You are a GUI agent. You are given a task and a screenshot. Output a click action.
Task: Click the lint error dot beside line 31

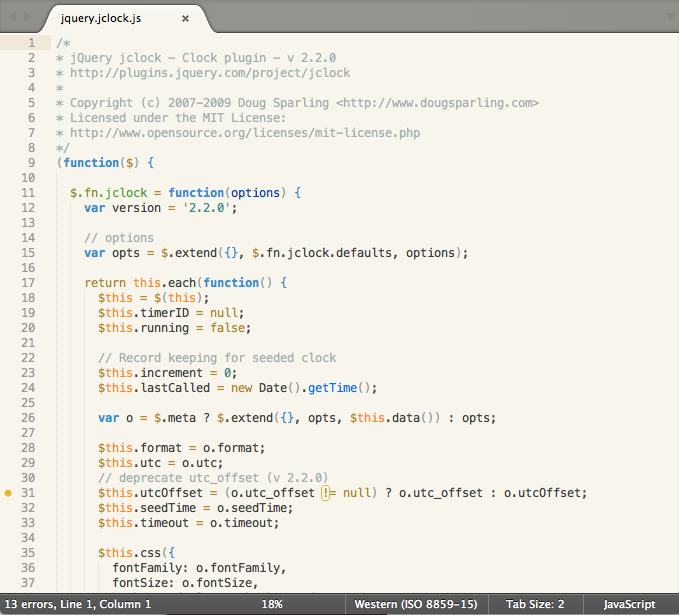[x=8, y=493]
